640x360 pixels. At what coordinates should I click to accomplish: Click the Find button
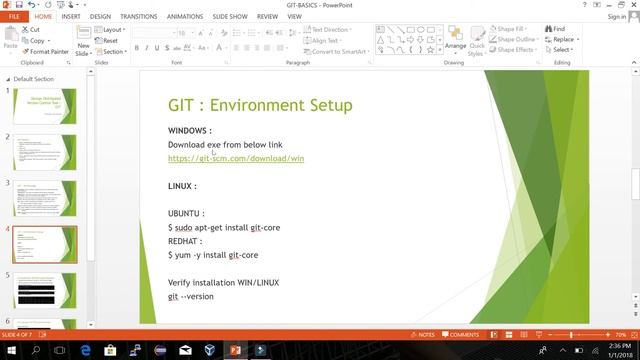555,29
